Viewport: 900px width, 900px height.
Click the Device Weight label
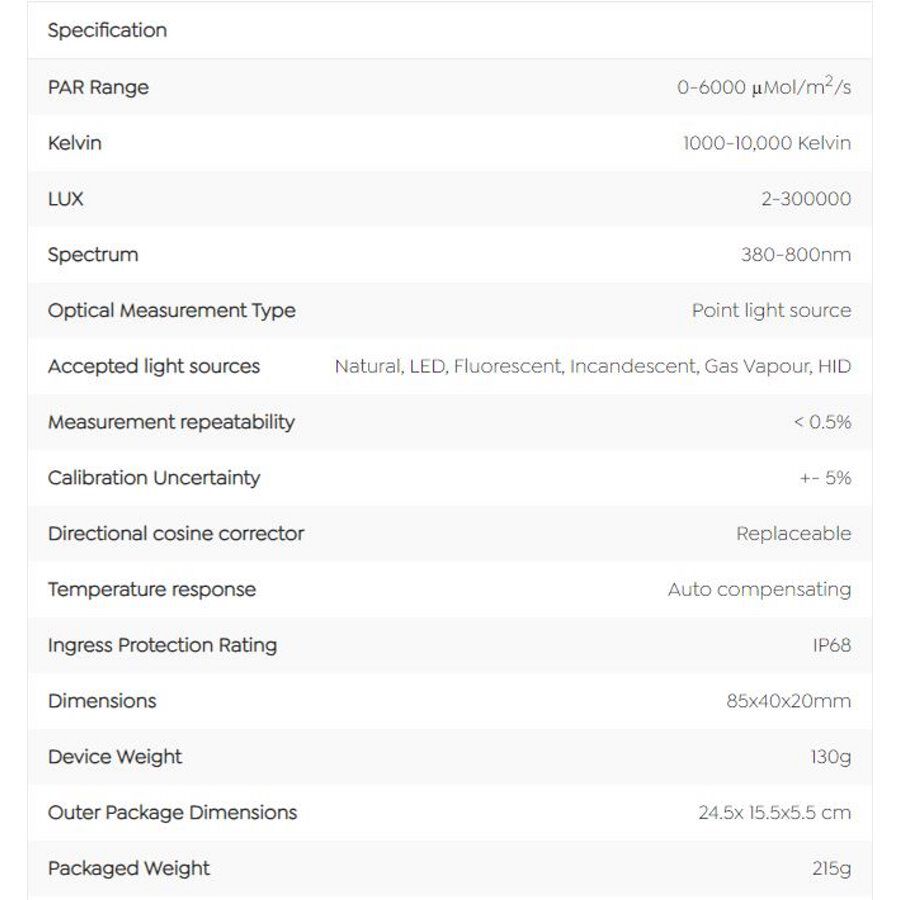click(115, 757)
